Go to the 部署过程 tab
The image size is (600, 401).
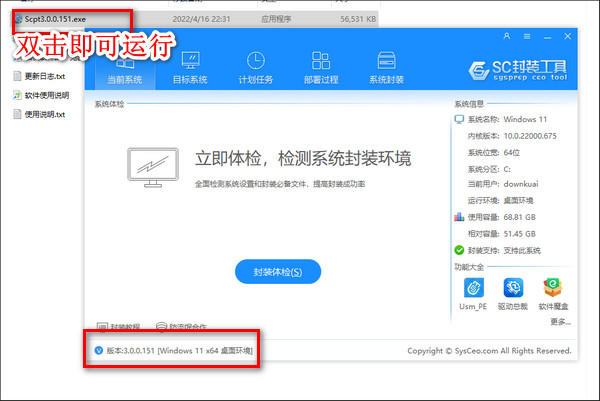click(x=321, y=69)
